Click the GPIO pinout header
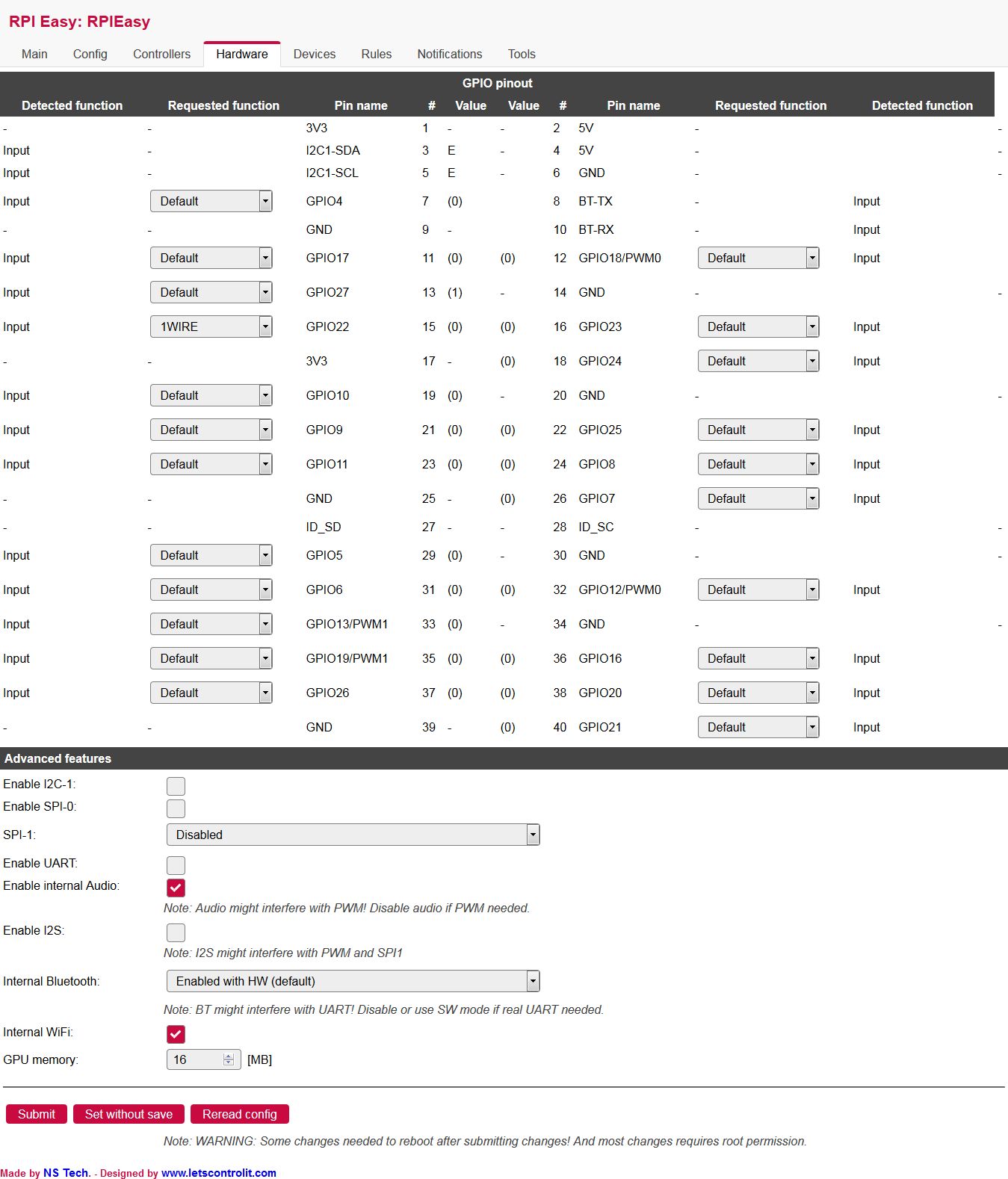Image resolution: width=1008 pixels, height=1179 pixels. click(x=498, y=83)
